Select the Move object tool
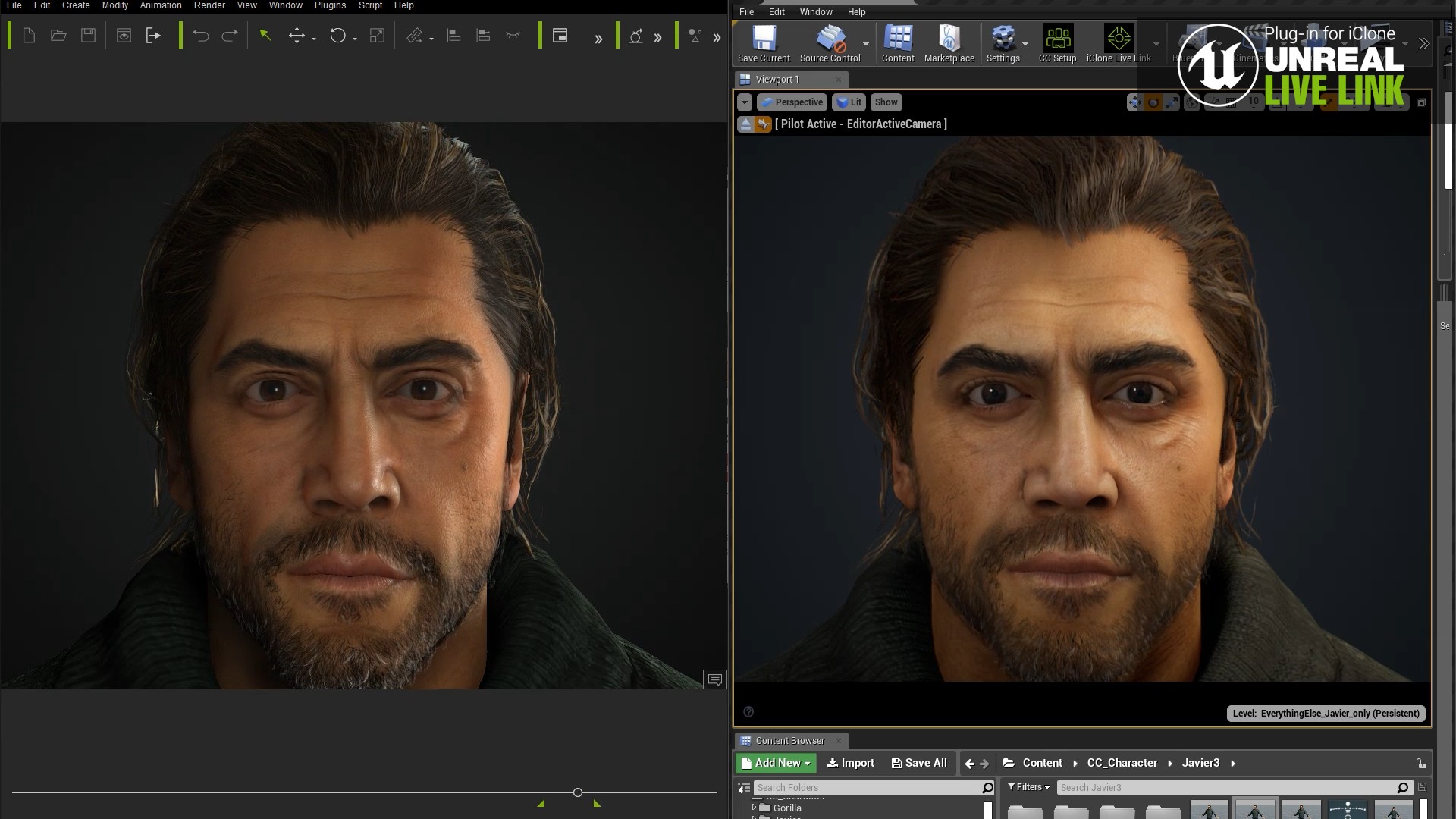Viewport: 1456px width, 819px height. click(x=297, y=36)
